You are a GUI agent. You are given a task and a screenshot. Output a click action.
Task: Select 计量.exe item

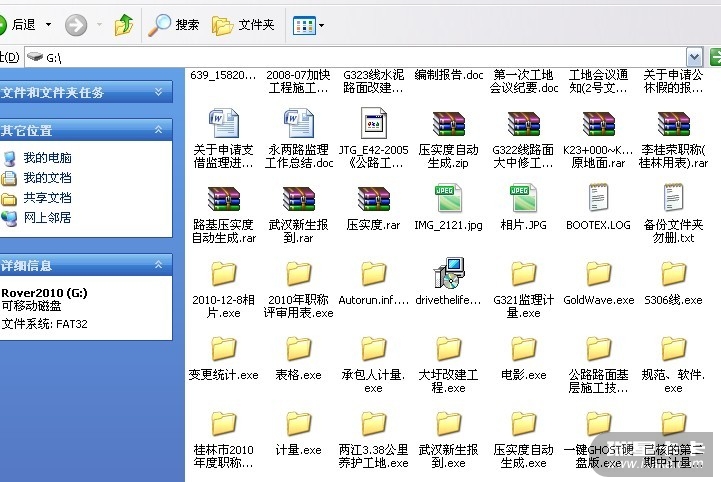point(298,433)
